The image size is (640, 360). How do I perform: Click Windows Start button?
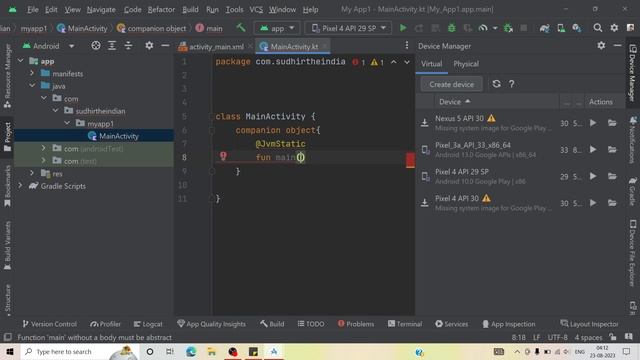(x=10, y=351)
